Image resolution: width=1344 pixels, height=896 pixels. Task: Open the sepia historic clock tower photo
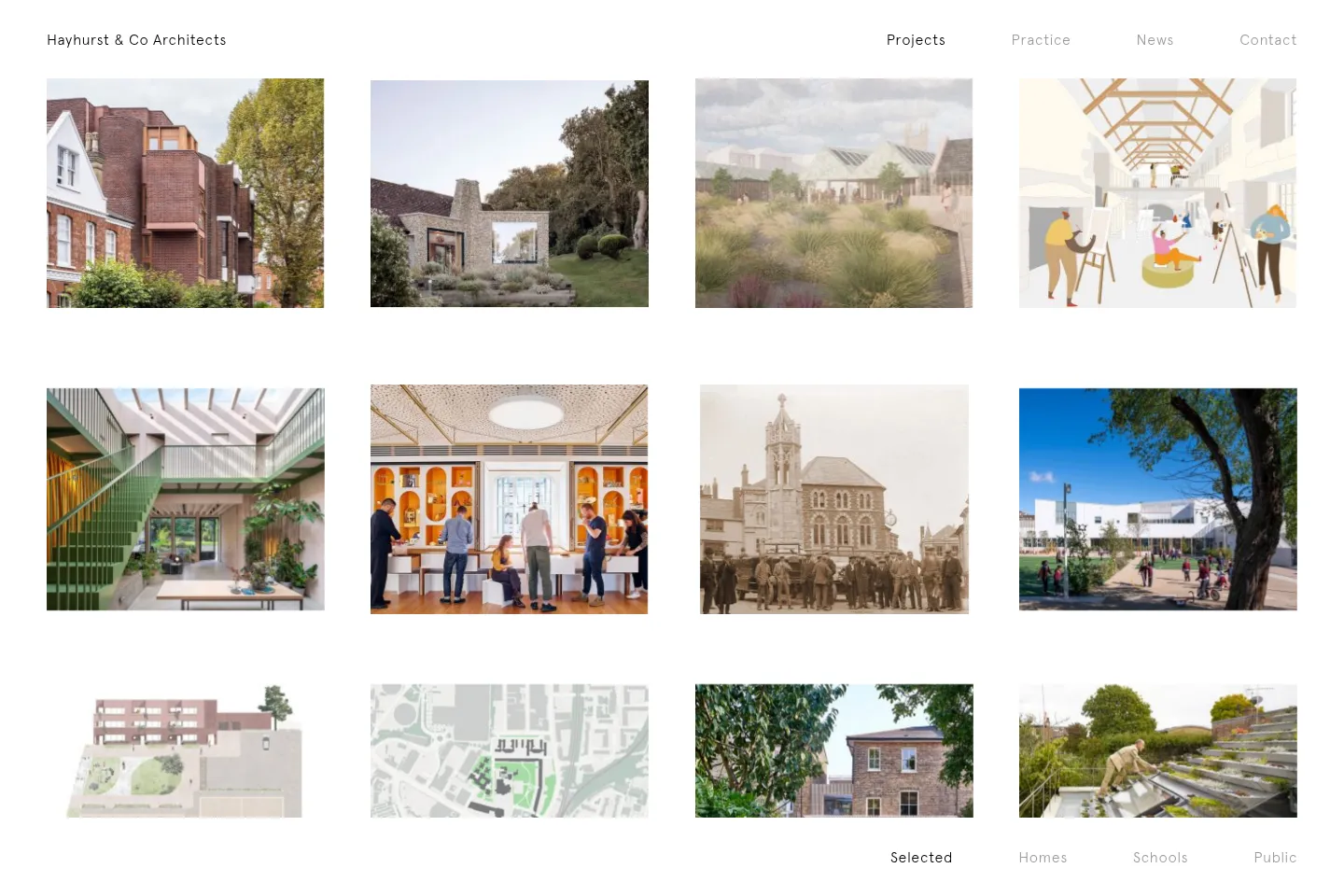click(x=834, y=499)
